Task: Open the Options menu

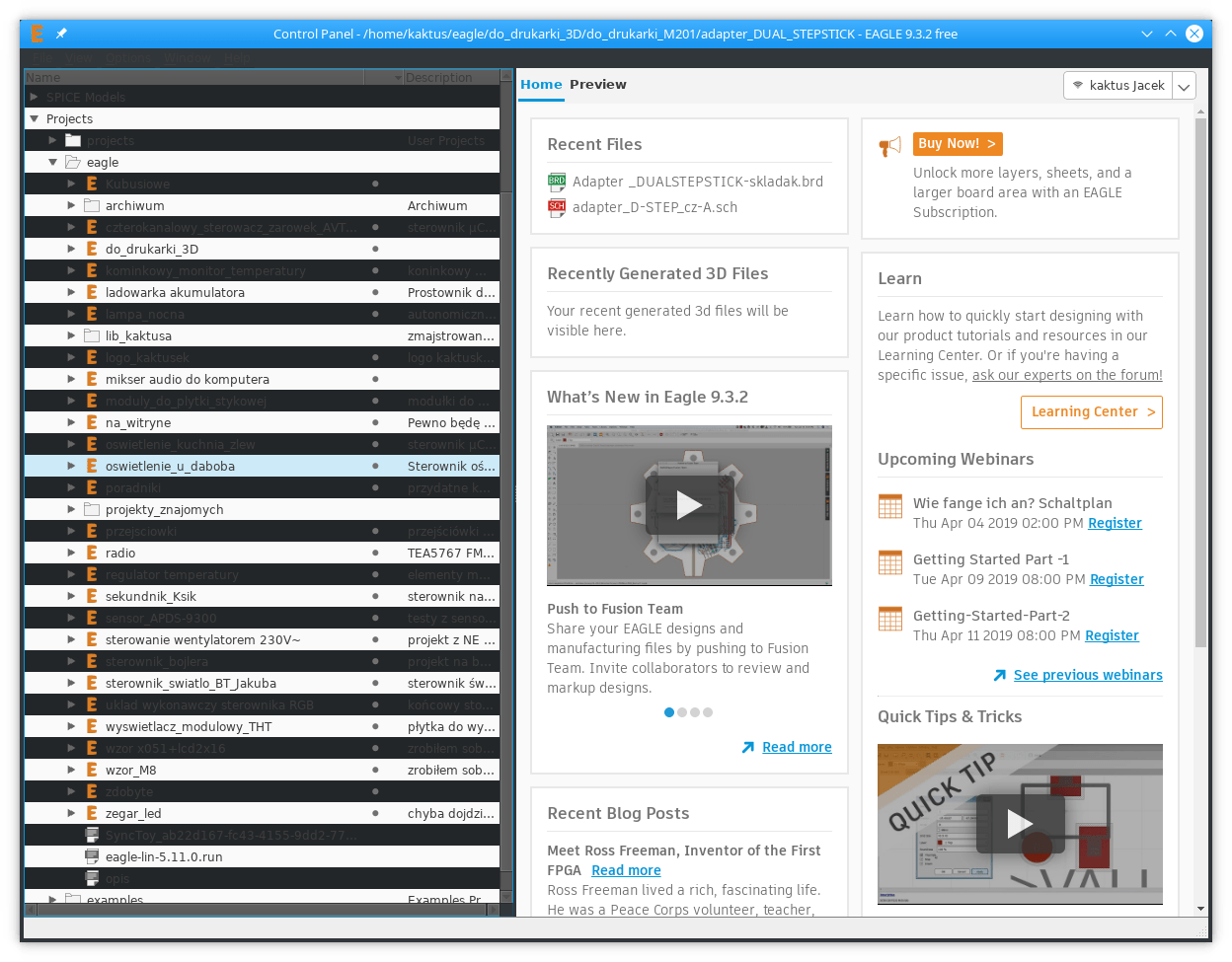Action: point(128,58)
